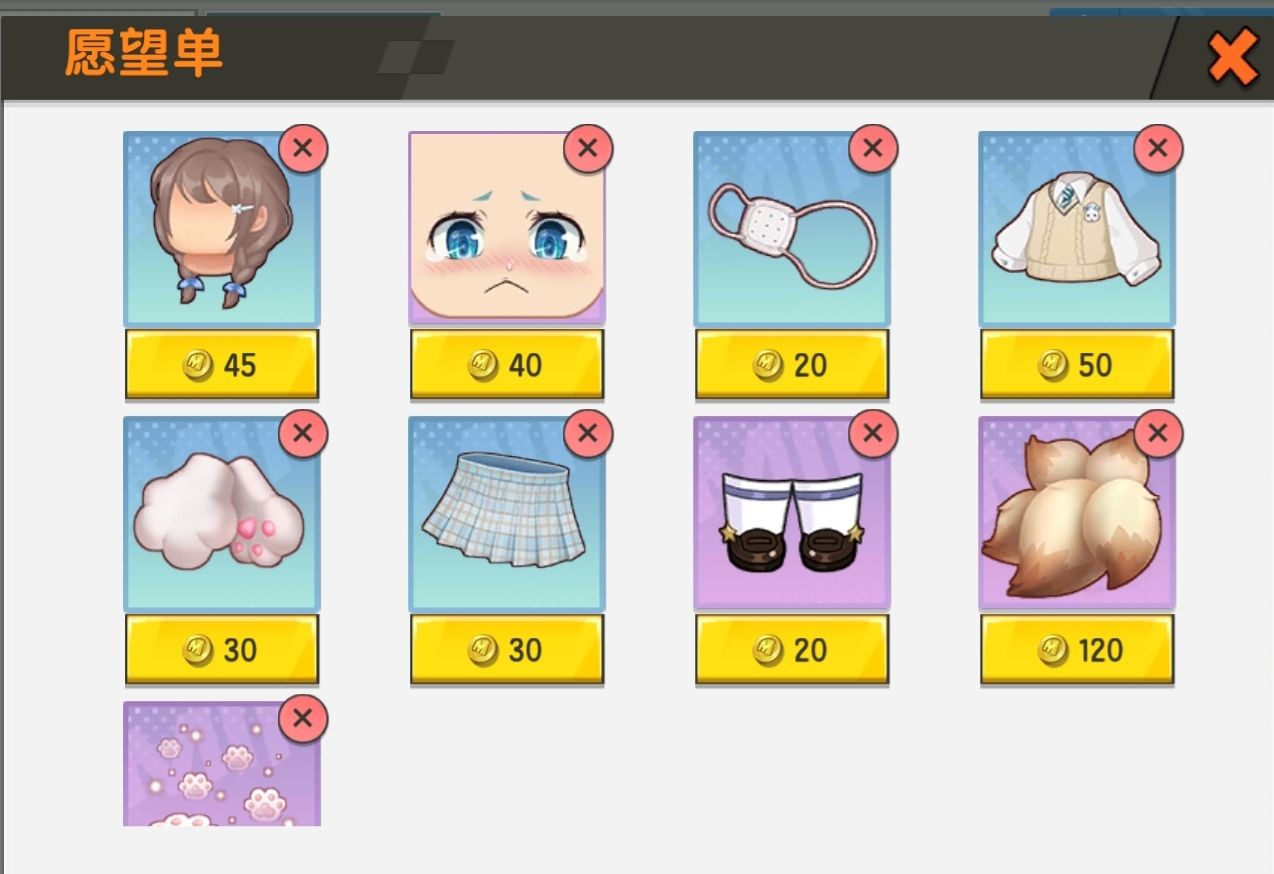Buy the fox tails for 120 coins
This screenshot has height=874, width=1274.
1076,650
